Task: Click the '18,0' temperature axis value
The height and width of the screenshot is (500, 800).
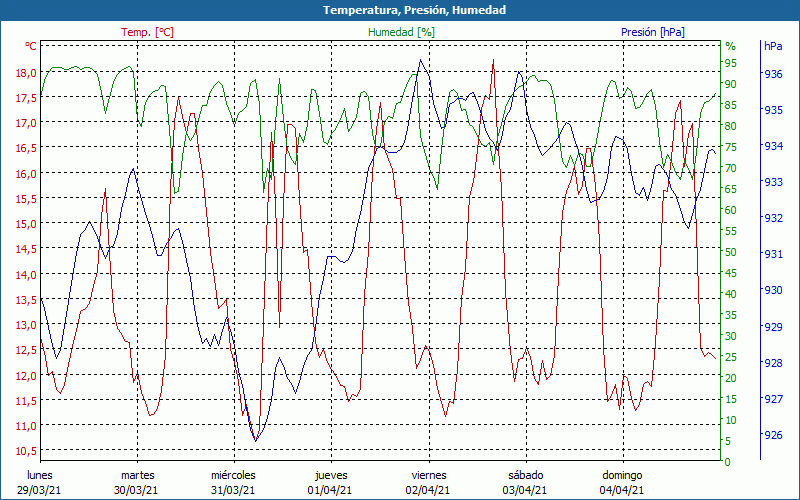Action: (x=27, y=72)
